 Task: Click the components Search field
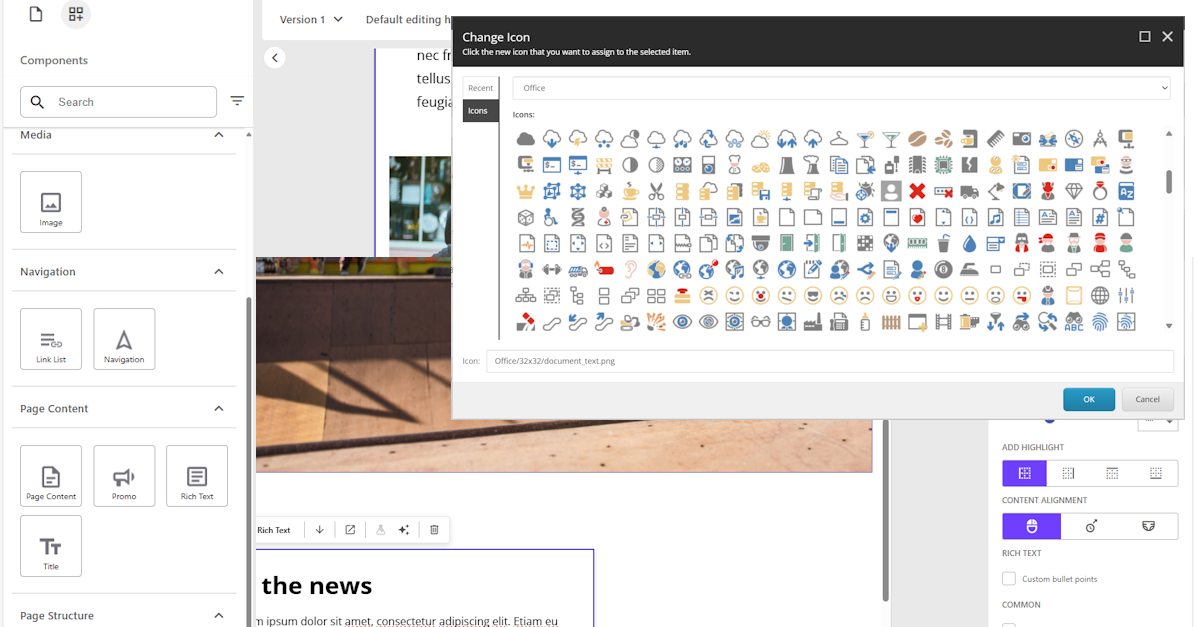coord(118,102)
